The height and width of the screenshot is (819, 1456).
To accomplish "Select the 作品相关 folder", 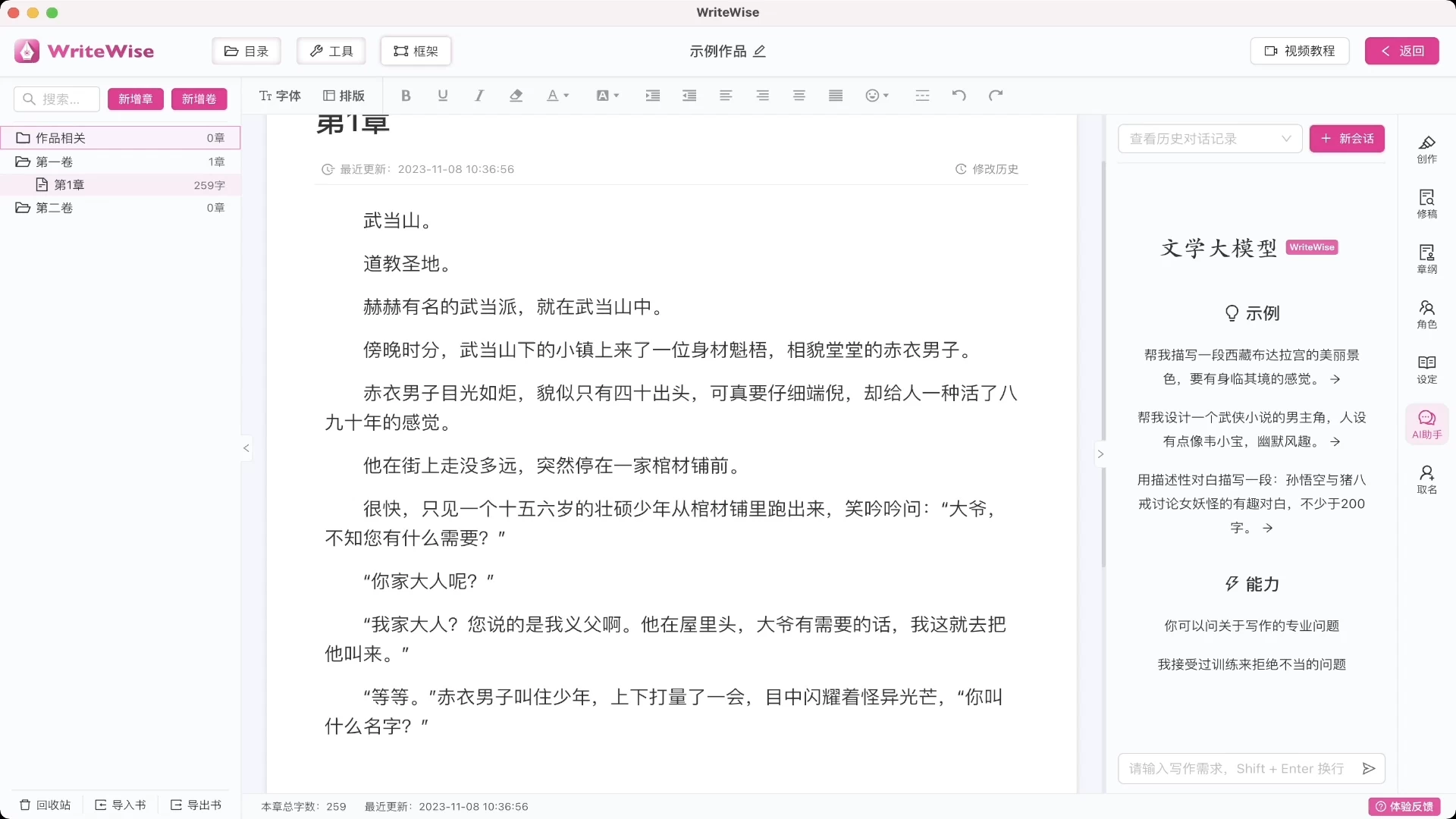I will pyautogui.click(x=121, y=138).
